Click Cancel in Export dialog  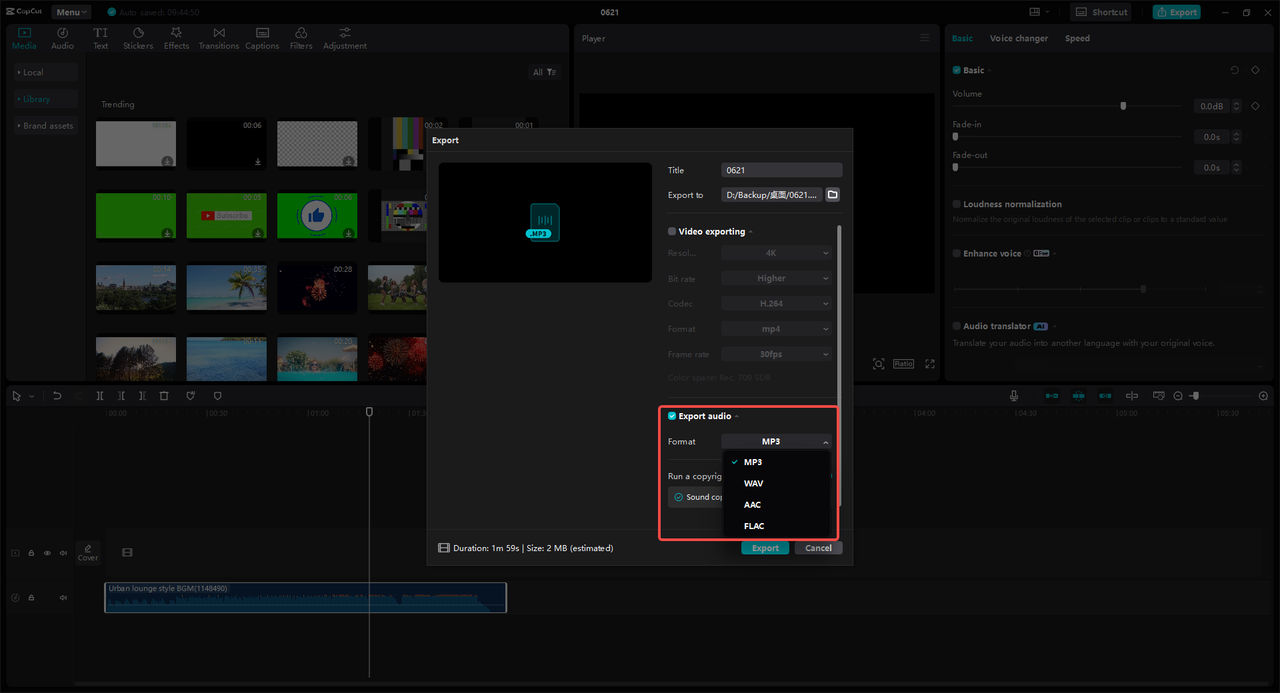(818, 548)
